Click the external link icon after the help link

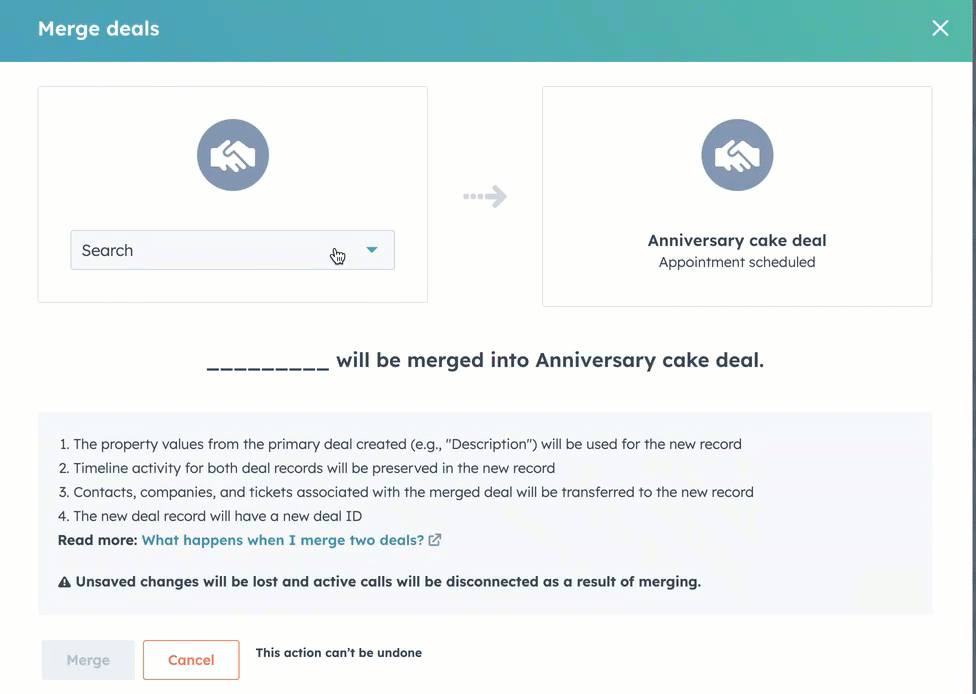click(435, 540)
